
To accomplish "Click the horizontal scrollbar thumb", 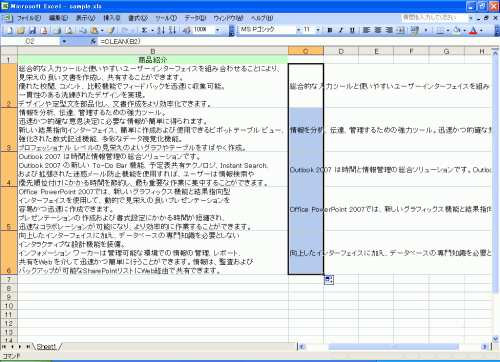I will point(393,347).
